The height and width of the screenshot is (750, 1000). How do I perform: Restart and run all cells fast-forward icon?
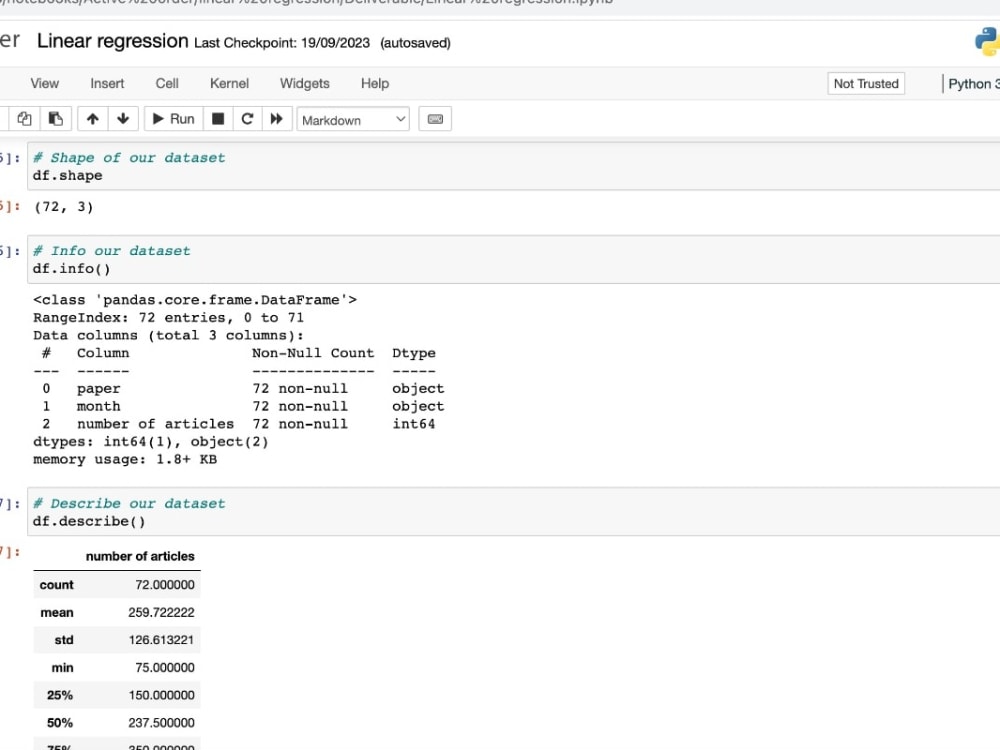[x=277, y=119]
